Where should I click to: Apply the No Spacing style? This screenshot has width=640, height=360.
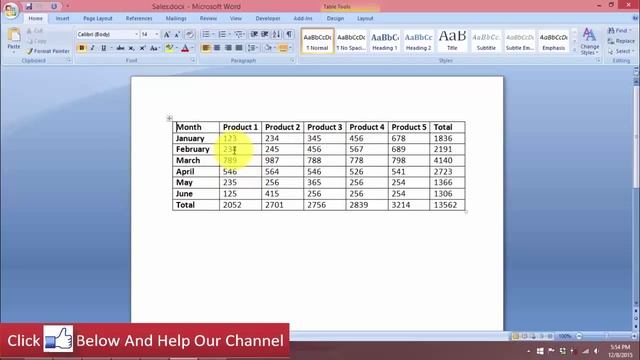[351, 41]
